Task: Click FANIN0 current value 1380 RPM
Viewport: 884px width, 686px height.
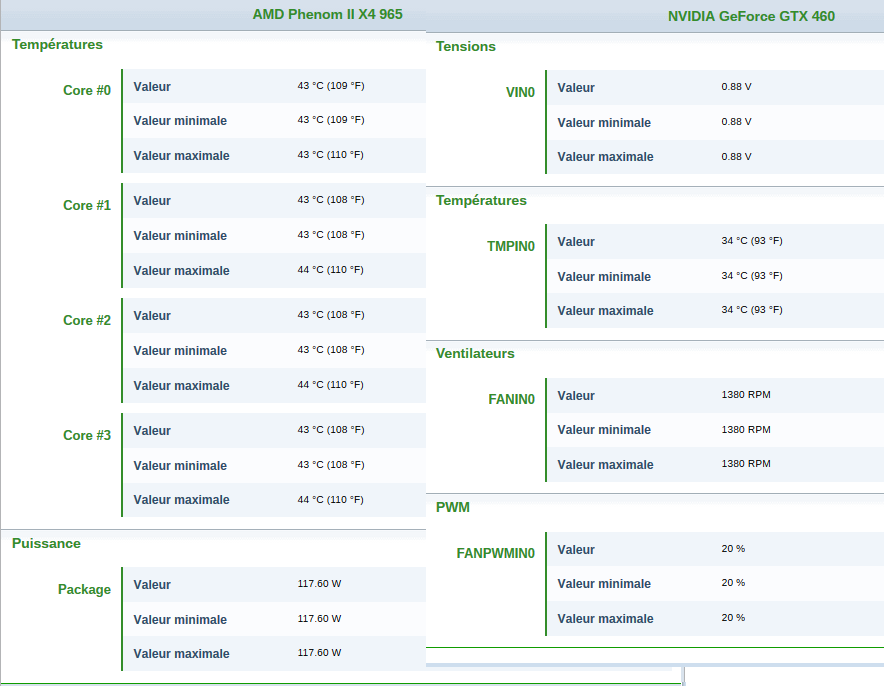Action: 746,395
